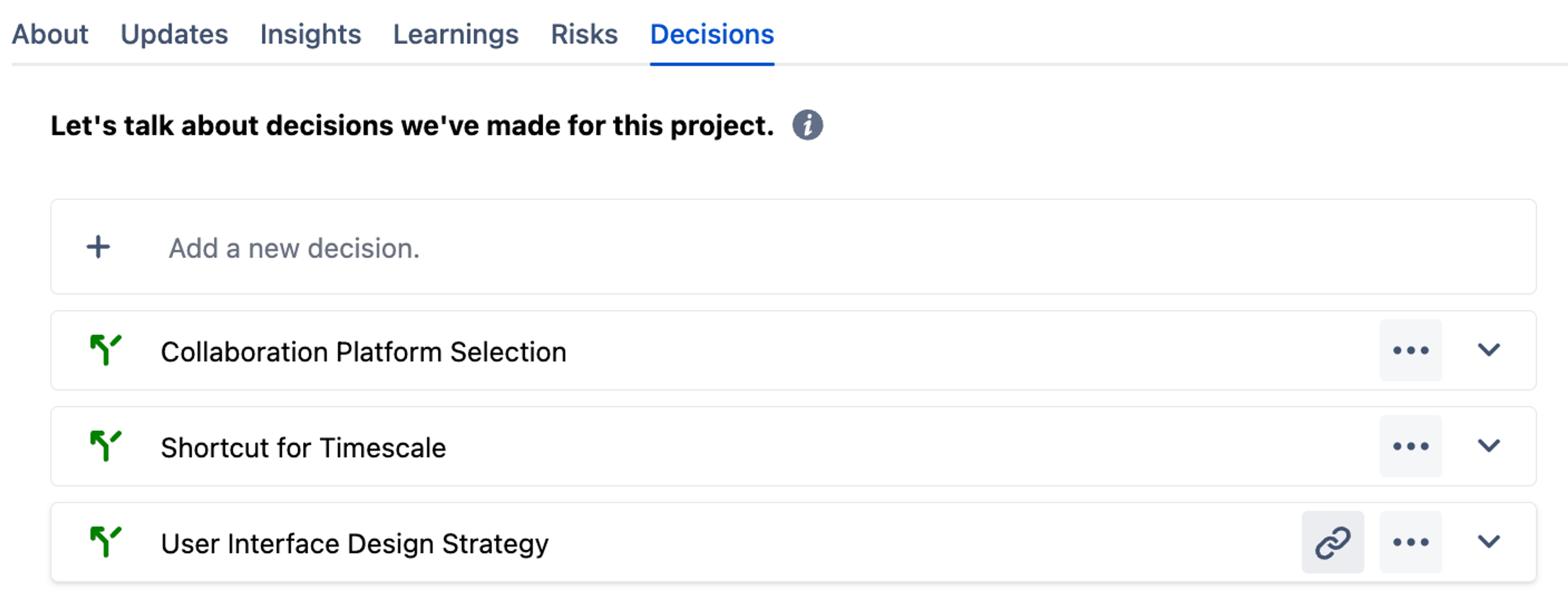Switch to the About tab
1568x592 pixels.
tap(50, 34)
